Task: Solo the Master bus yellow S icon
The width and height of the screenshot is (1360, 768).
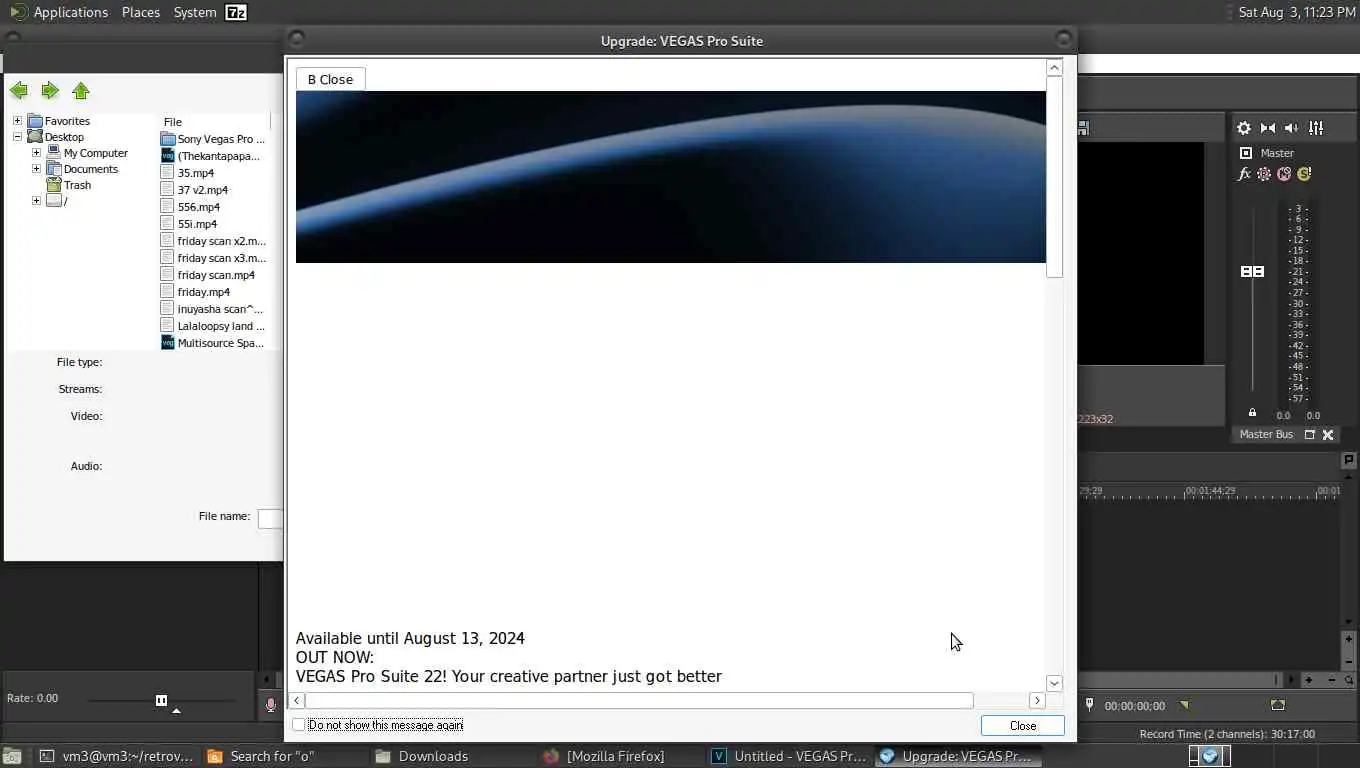Action: tap(1304, 174)
